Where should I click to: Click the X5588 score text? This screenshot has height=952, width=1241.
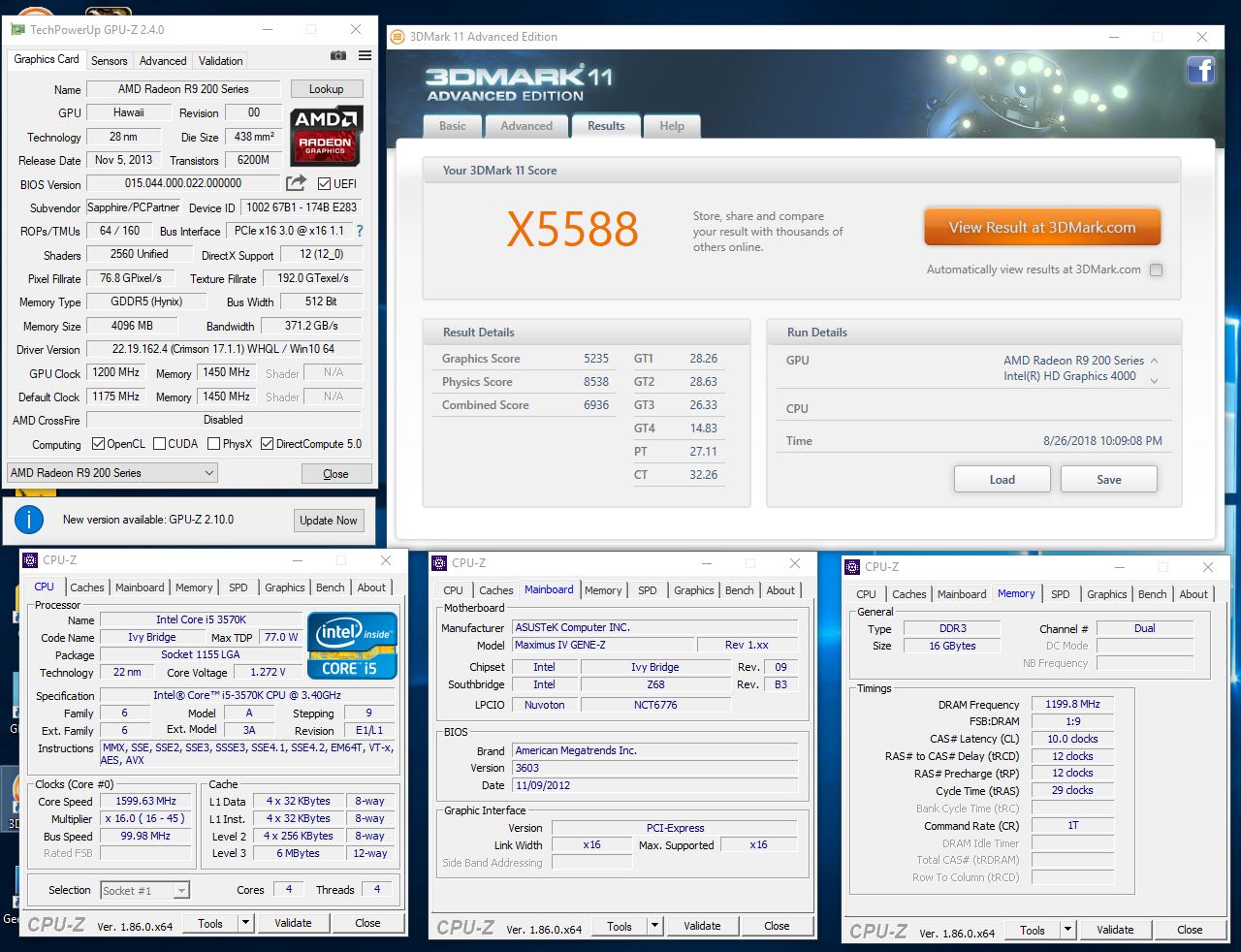[572, 230]
